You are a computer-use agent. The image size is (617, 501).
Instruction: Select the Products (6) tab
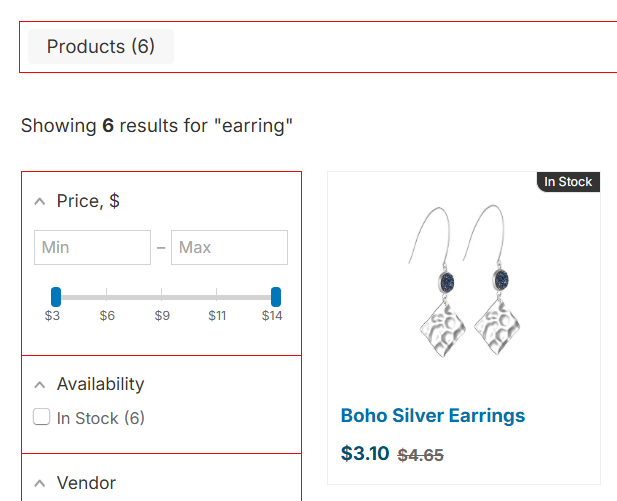pos(101,47)
